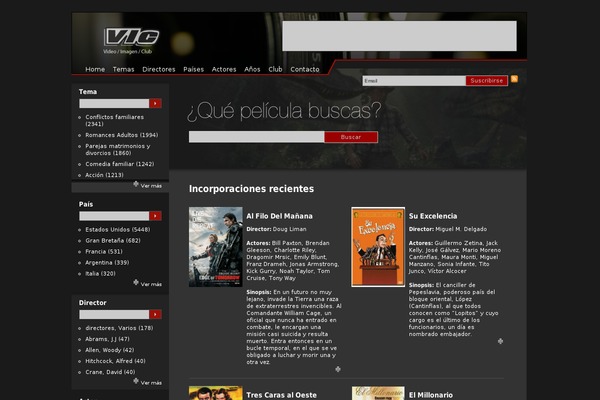Image resolution: width=600 pixels, height=400 pixels.
Task: Select Italia (320) country
Action: point(100,274)
